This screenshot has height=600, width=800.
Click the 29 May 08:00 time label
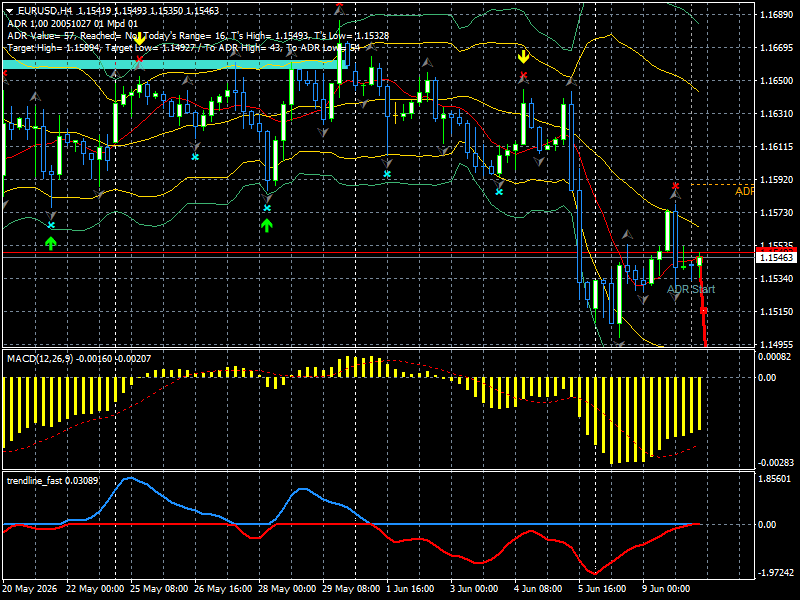click(x=351, y=589)
